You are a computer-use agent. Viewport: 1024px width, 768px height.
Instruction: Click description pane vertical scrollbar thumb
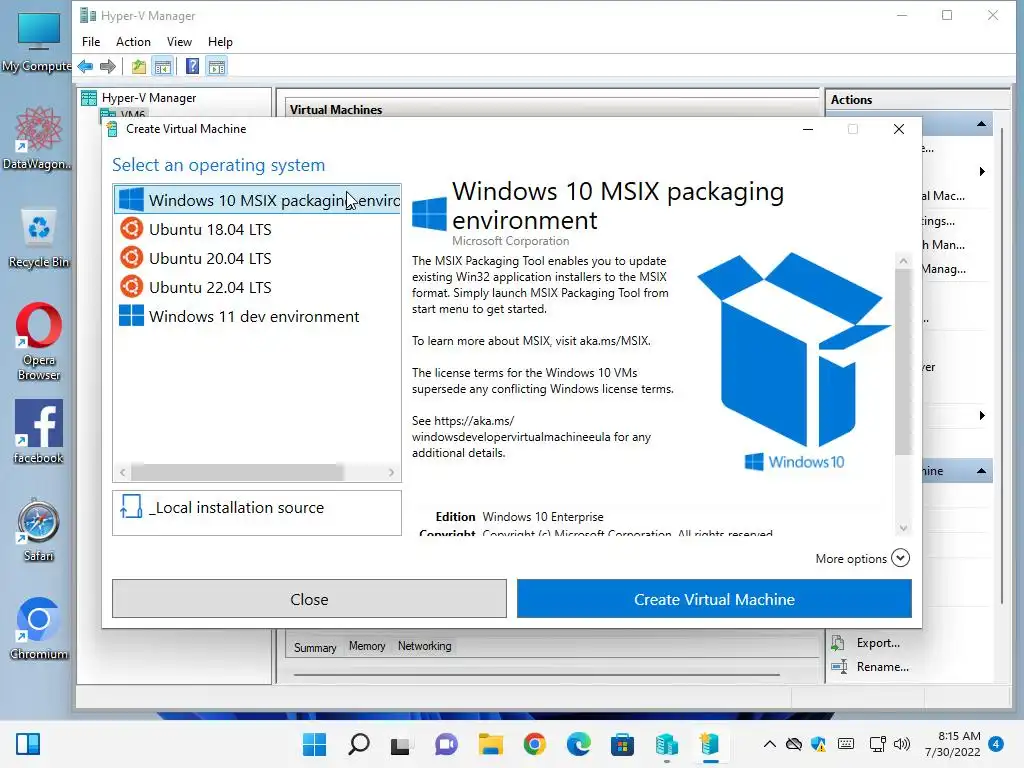[x=903, y=361]
